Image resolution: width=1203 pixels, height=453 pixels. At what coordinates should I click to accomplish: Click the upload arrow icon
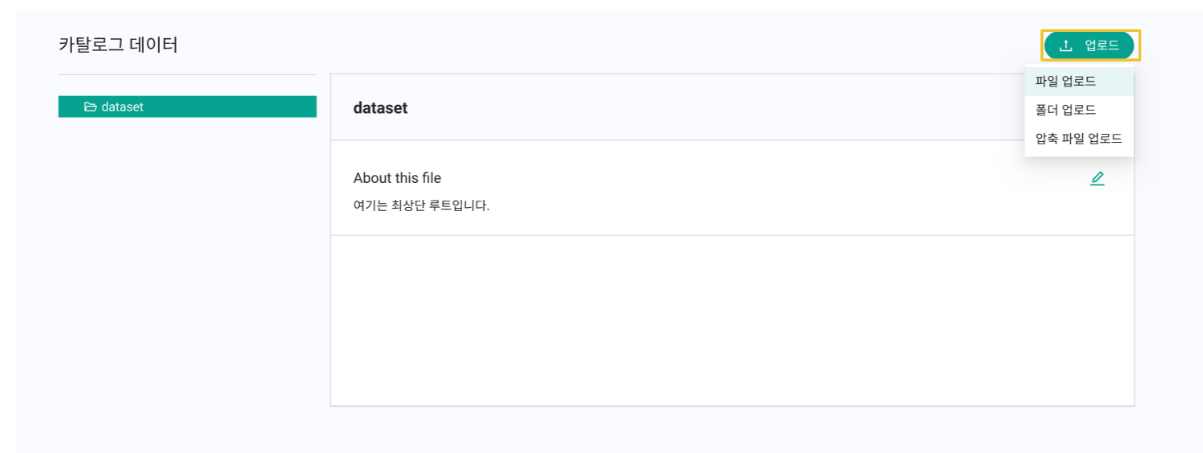point(1065,45)
